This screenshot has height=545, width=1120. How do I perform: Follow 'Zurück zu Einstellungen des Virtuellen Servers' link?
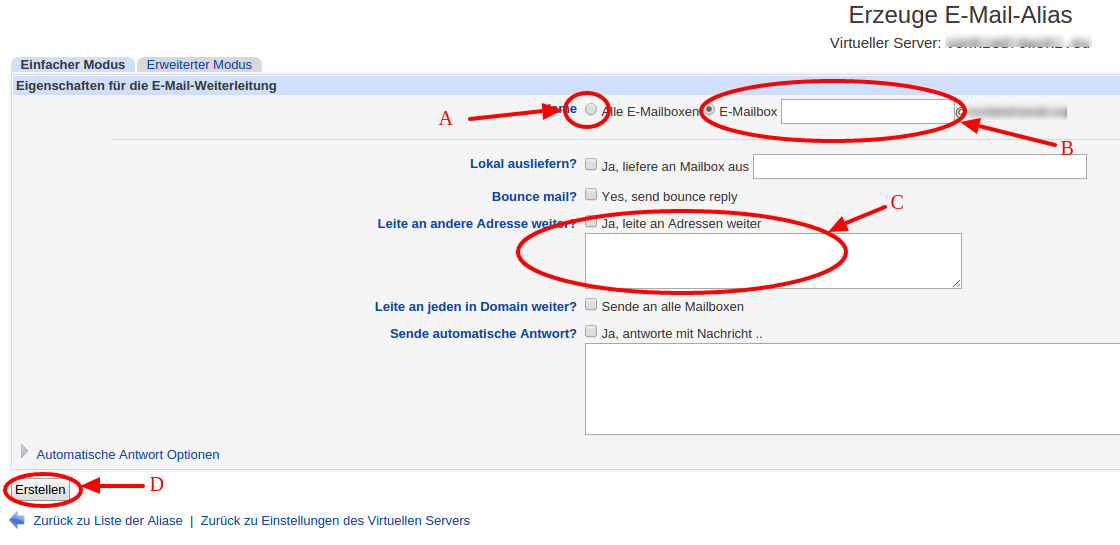[x=335, y=521]
